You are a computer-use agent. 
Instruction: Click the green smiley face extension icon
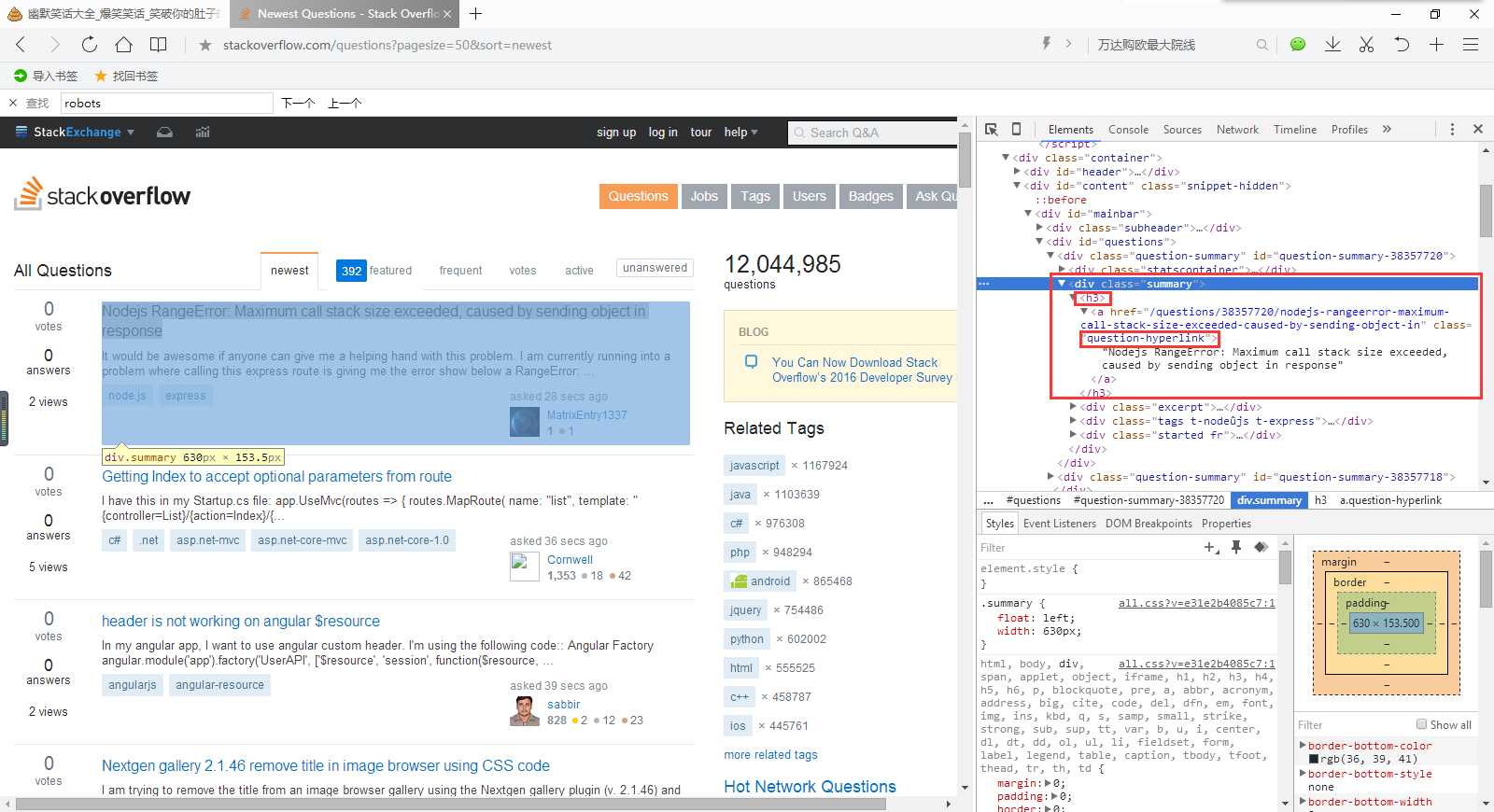coord(1297,44)
